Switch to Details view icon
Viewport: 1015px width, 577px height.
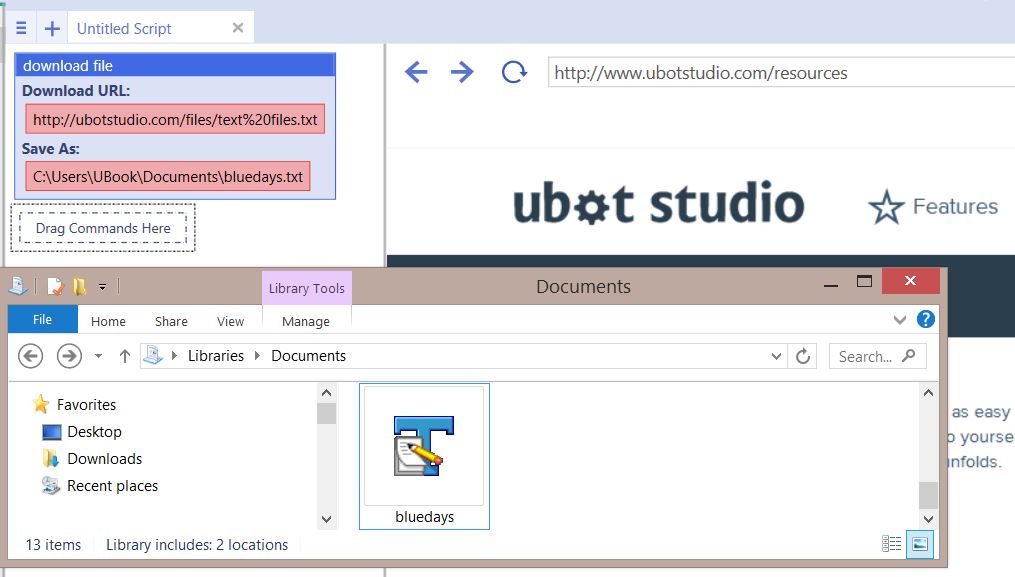(891, 544)
